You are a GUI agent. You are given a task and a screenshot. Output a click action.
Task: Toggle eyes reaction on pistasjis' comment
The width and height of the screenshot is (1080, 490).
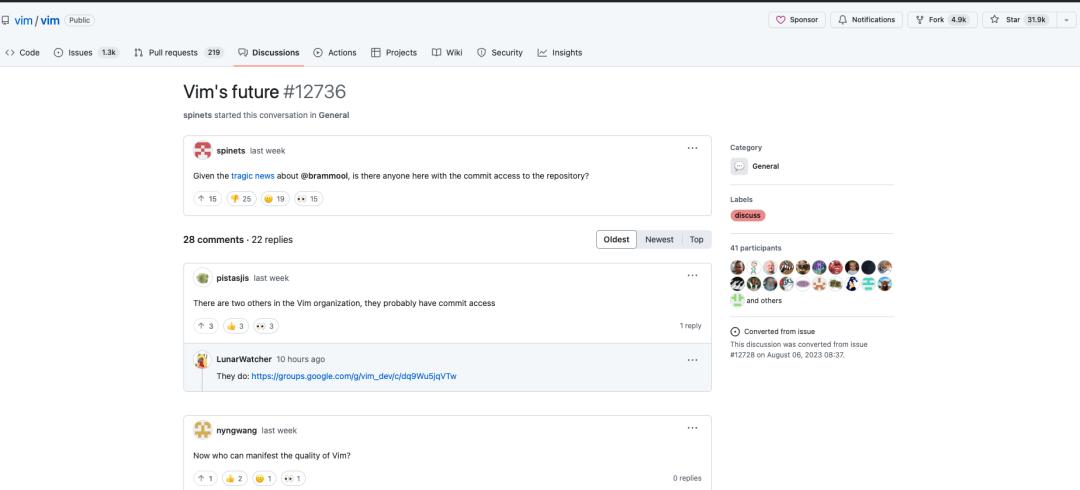pos(266,326)
